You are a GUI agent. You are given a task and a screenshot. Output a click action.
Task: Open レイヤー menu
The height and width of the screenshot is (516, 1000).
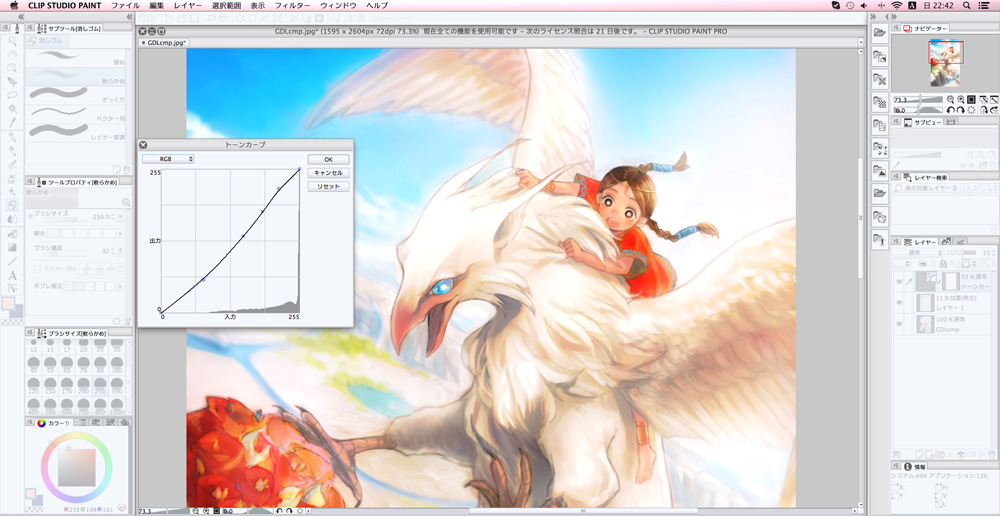click(x=188, y=5)
